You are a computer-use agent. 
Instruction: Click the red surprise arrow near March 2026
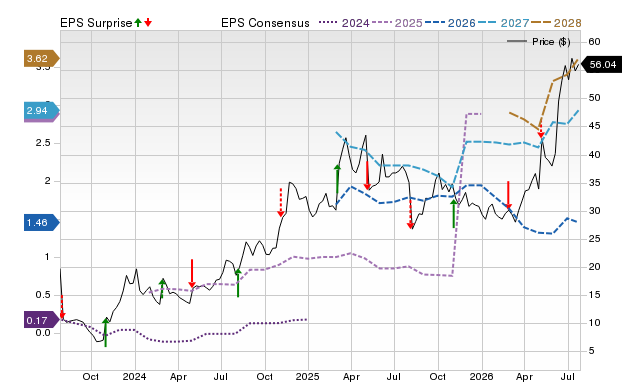tap(508, 195)
